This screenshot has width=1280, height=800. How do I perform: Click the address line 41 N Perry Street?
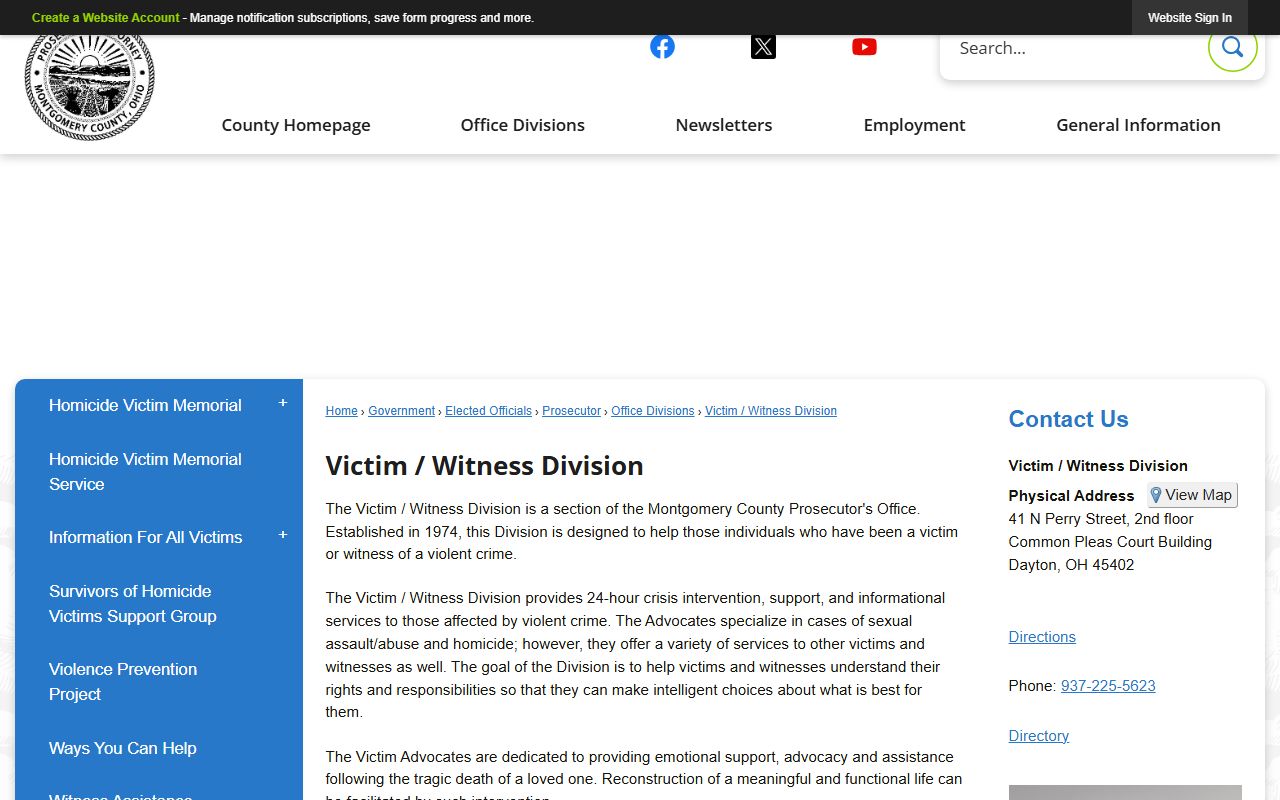tap(1101, 519)
